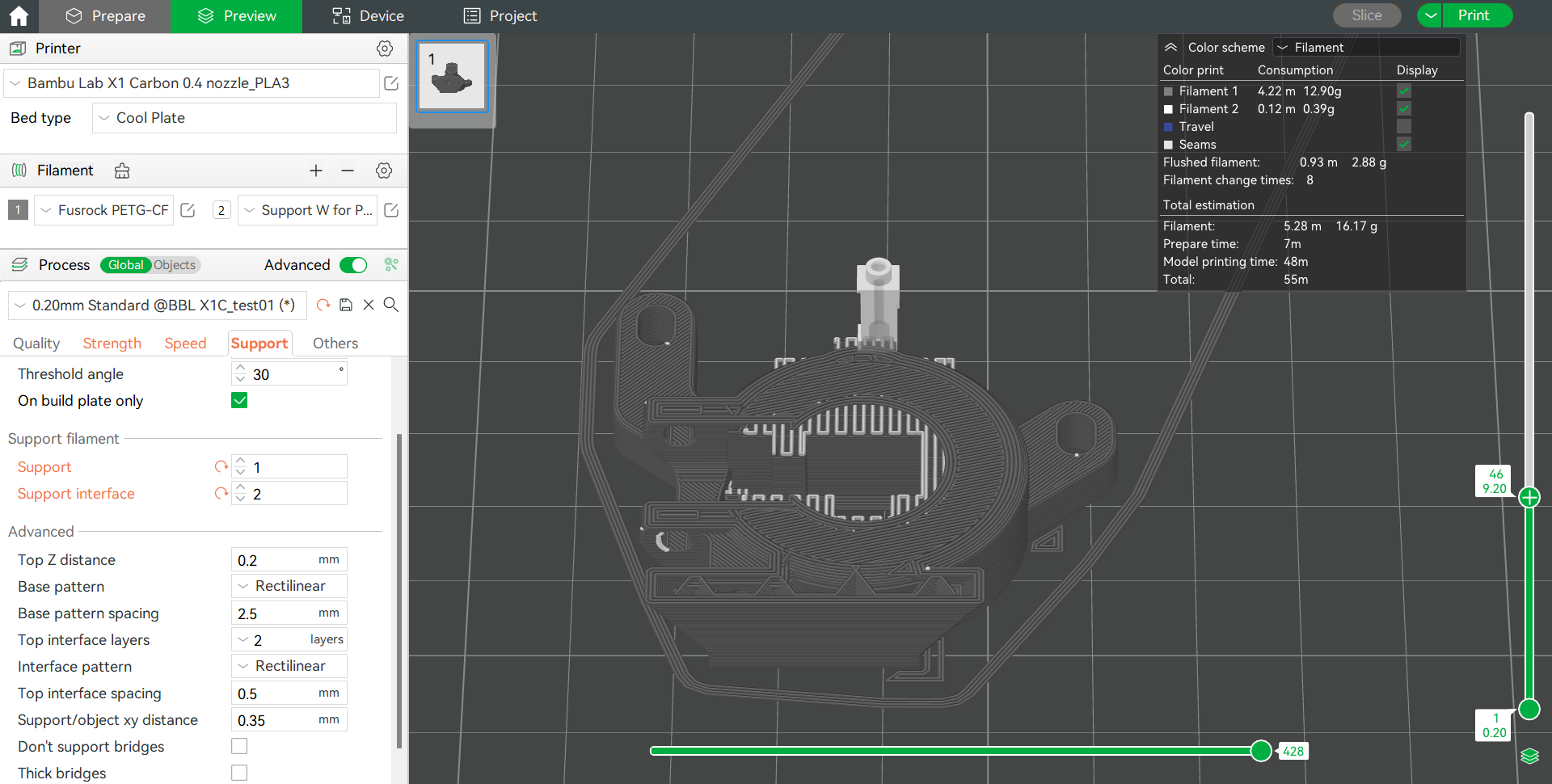Click the Home icon
This screenshot has width=1552, height=784.
click(x=19, y=16)
